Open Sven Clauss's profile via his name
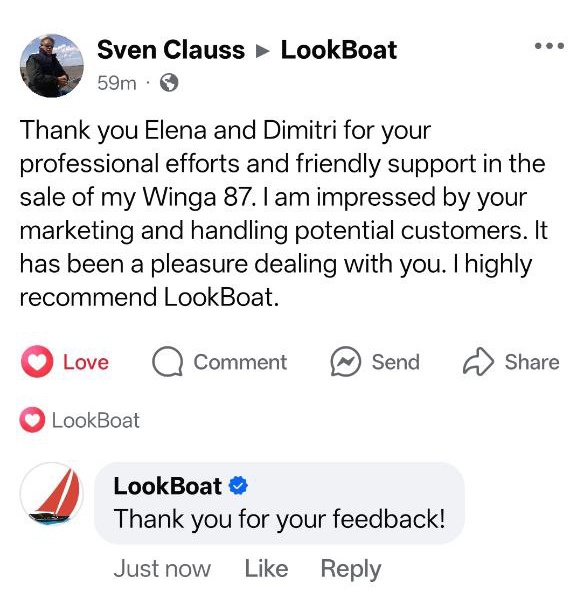 (171, 50)
